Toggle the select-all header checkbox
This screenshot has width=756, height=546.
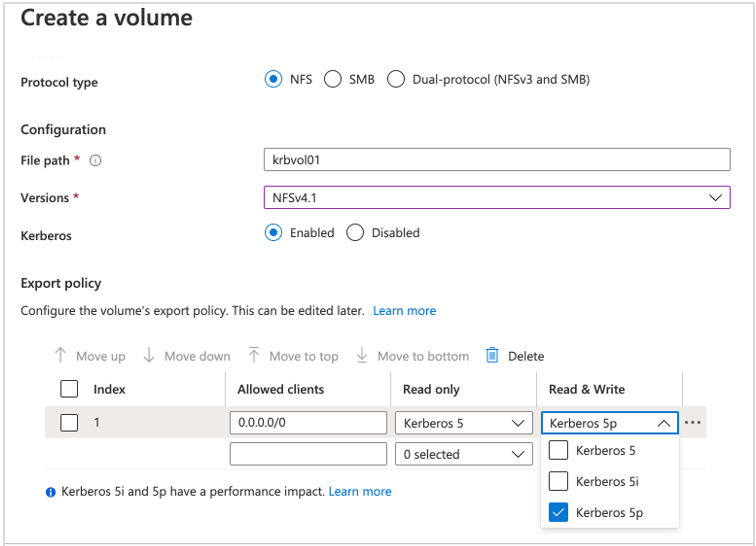[69, 389]
